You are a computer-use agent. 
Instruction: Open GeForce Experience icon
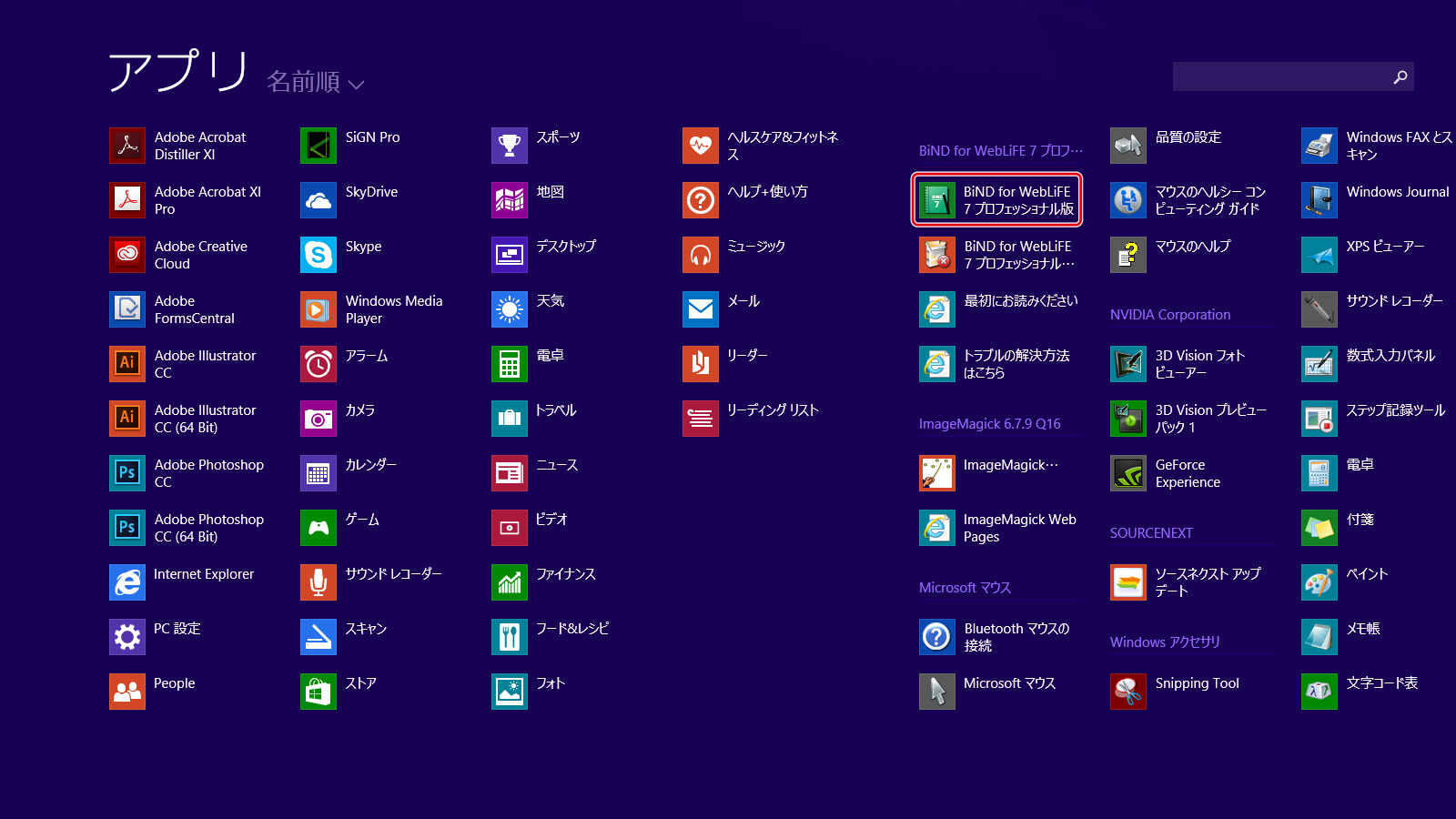pyautogui.click(x=1128, y=473)
